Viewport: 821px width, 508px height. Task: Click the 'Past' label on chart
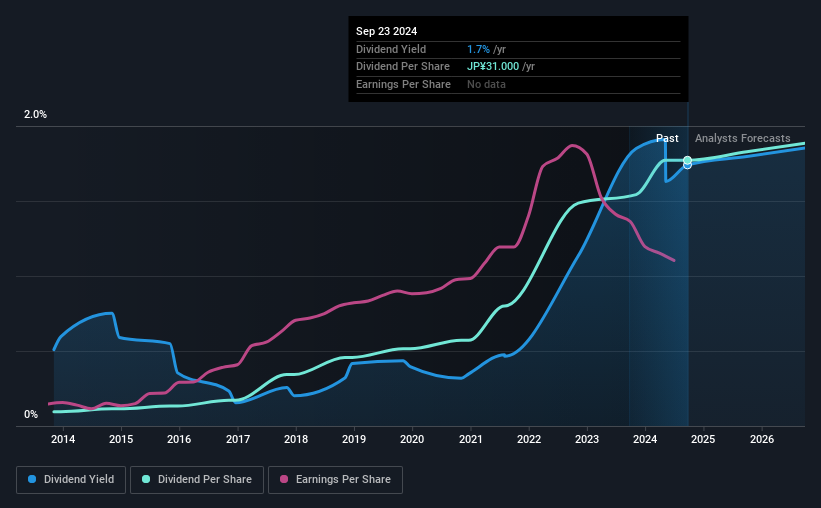tap(667, 138)
